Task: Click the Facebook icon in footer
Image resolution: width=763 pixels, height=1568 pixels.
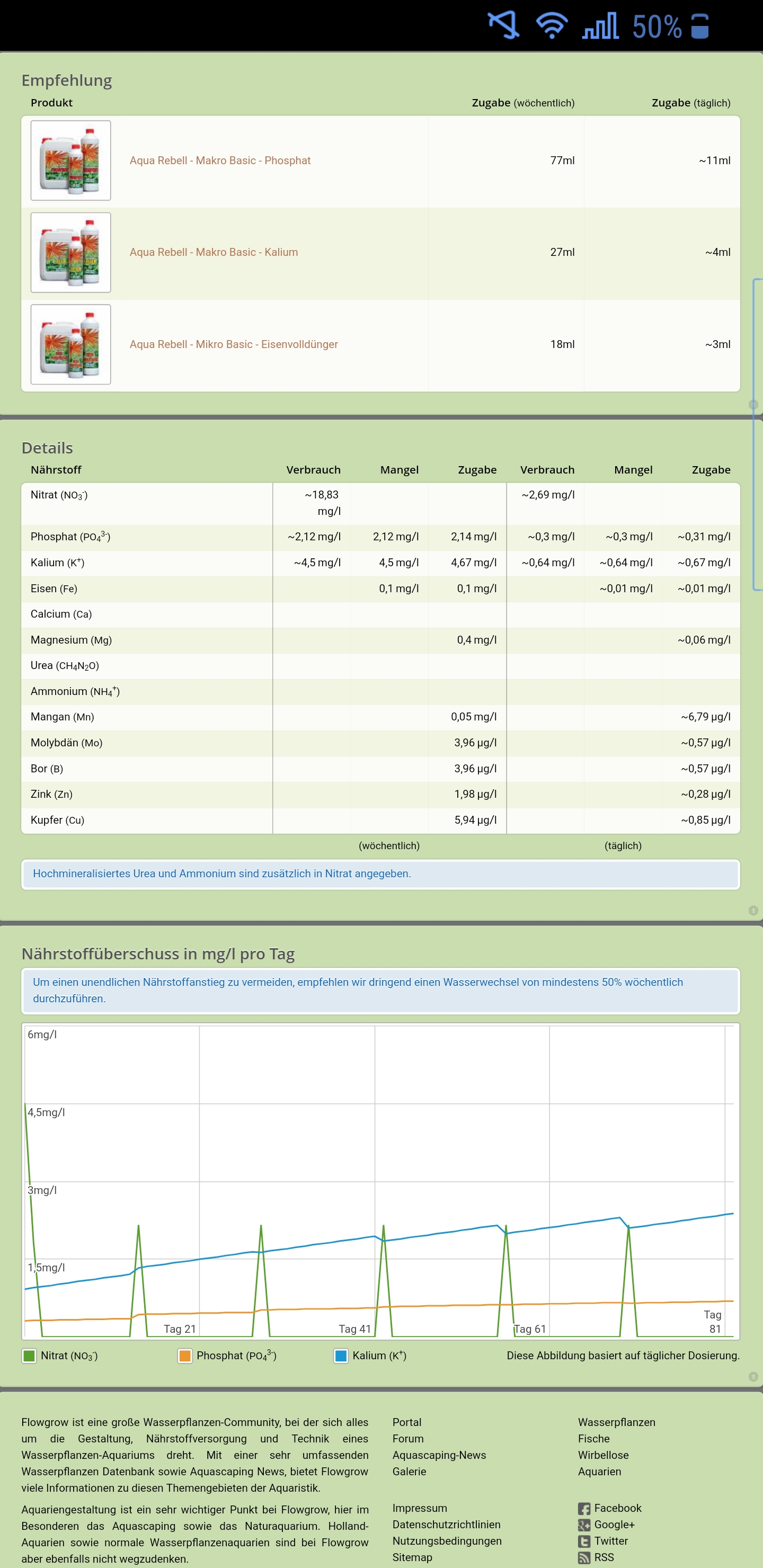Action: coord(584,1509)
